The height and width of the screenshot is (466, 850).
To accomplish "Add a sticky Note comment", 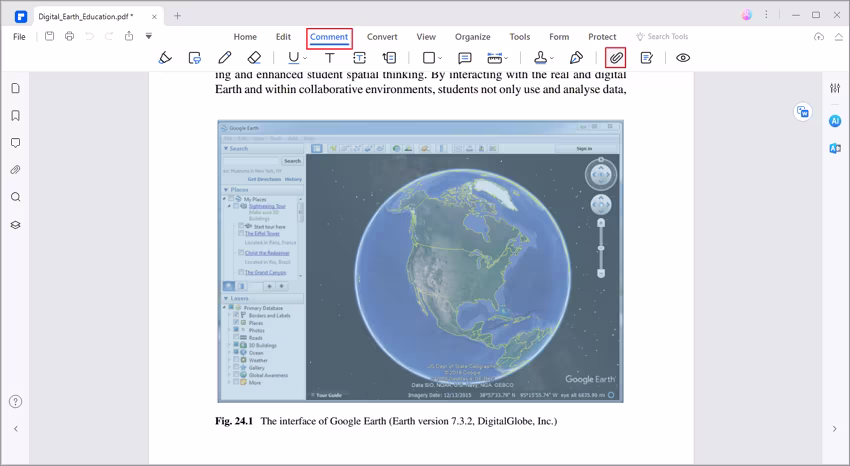I will pos(465,57).
